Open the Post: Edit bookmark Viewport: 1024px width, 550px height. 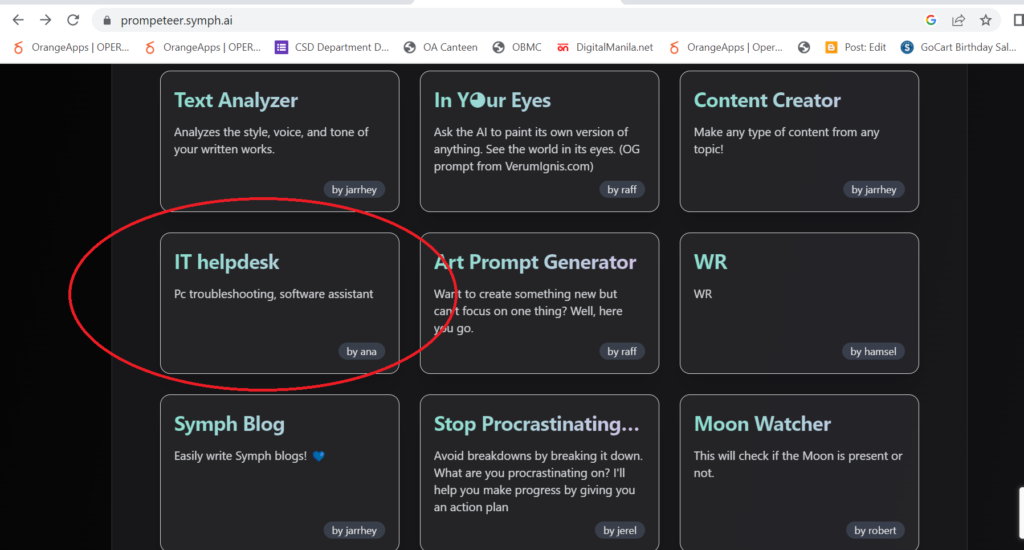coord(856,47)
